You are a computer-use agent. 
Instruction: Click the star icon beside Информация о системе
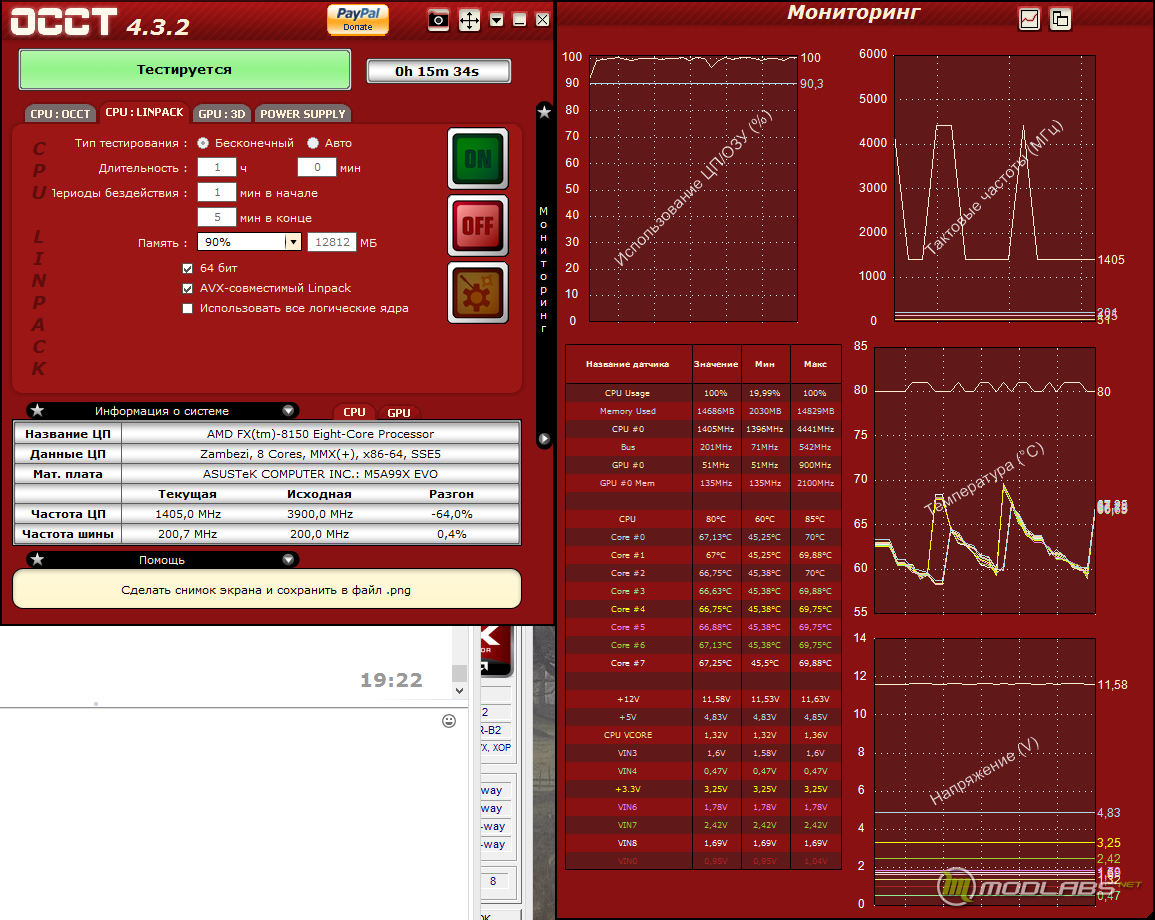(x=38, y=410)
